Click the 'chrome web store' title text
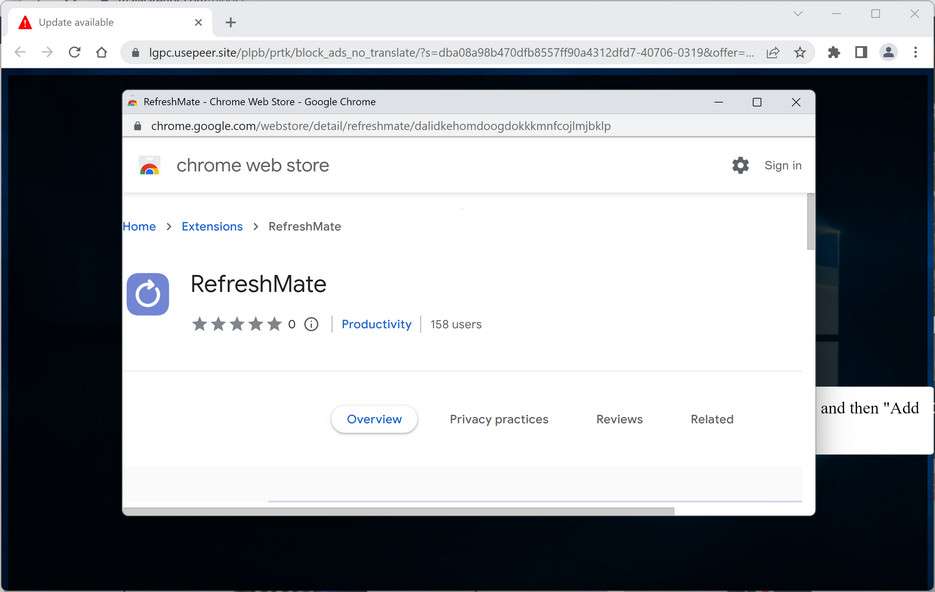 pyautogui.click(x=253, y=165)
